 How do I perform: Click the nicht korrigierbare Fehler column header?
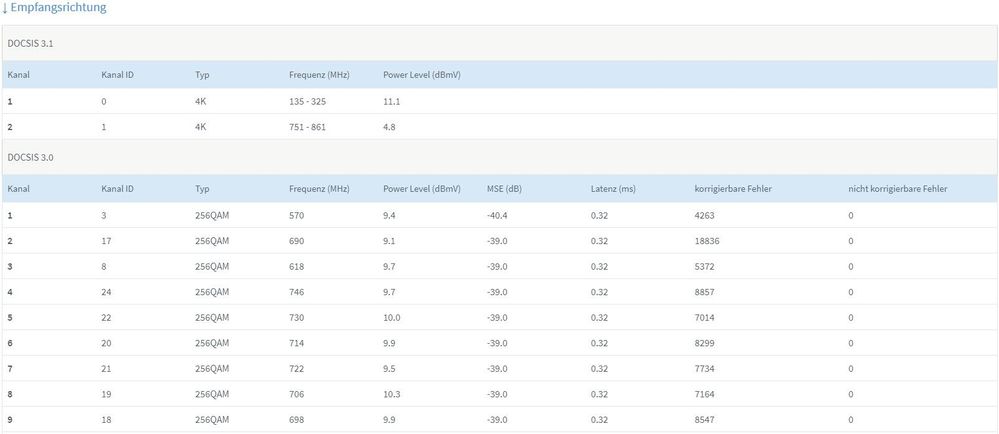coord(897,189)
